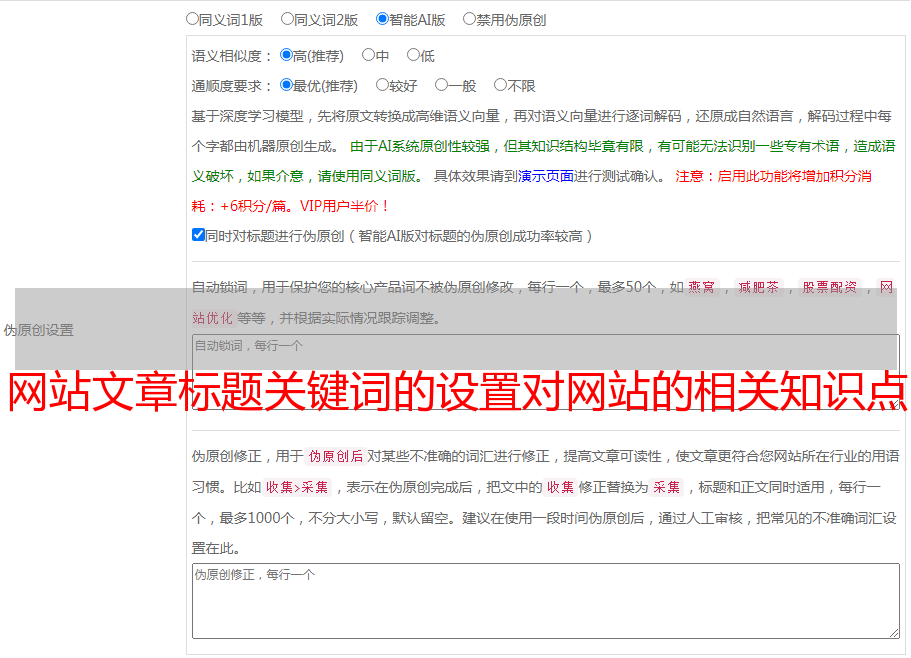Set 语义相似度 to 中
This screenshot has width=911, height=658.
click(x=368, y=55)
